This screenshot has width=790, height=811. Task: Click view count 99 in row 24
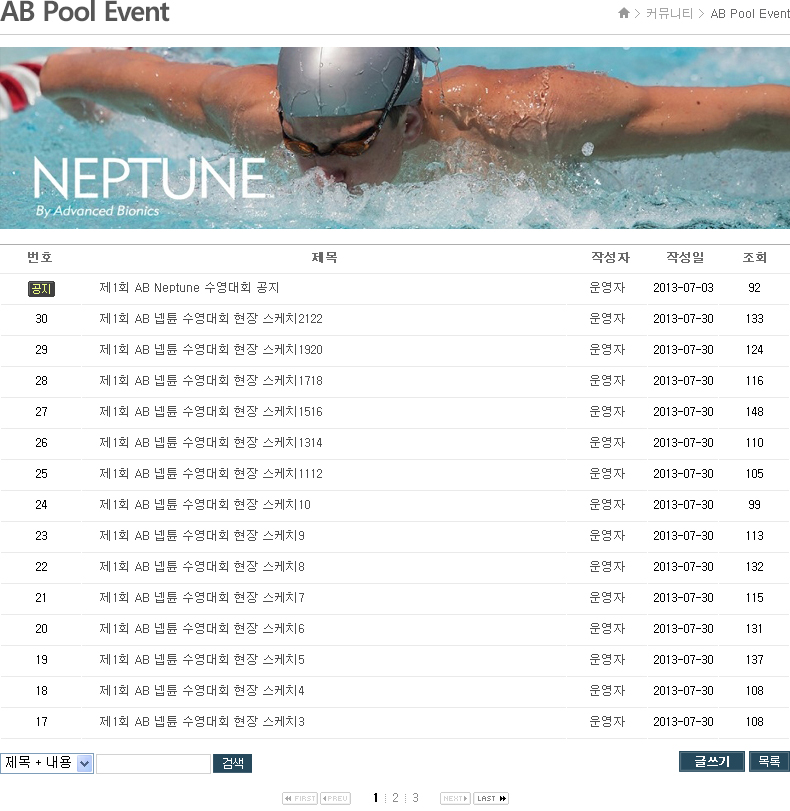coord(754,505)
